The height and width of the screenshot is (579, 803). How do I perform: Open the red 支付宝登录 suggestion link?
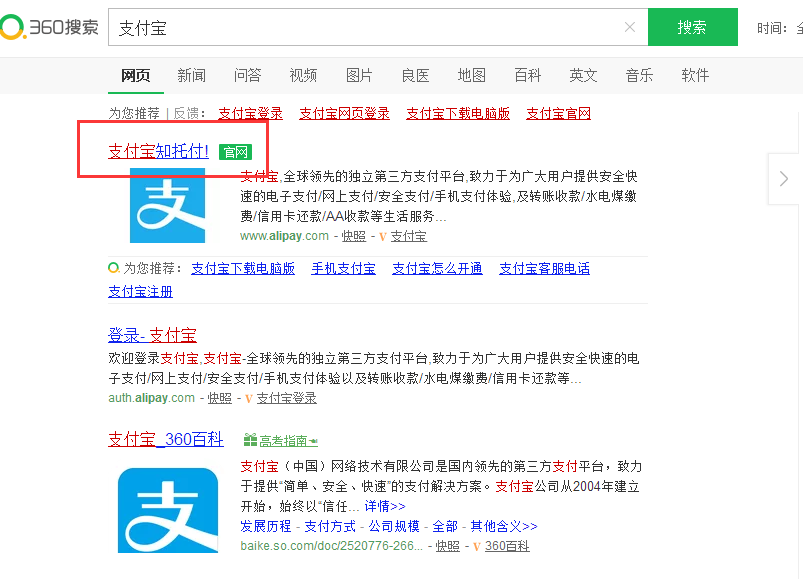(x=250, y=113)
